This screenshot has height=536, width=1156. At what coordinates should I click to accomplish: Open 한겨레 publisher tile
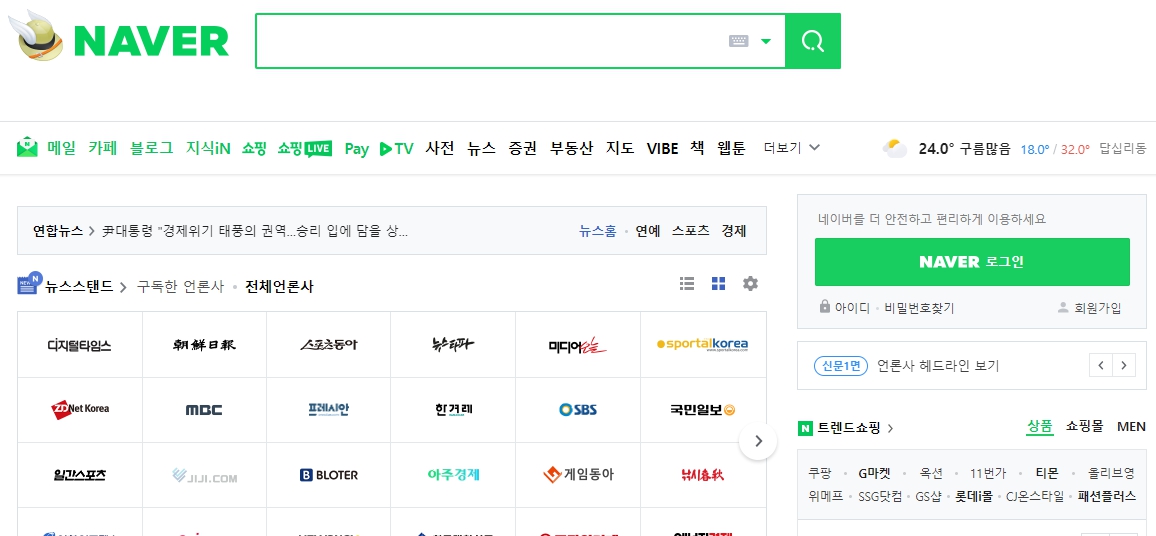click(x=453, y=410)
